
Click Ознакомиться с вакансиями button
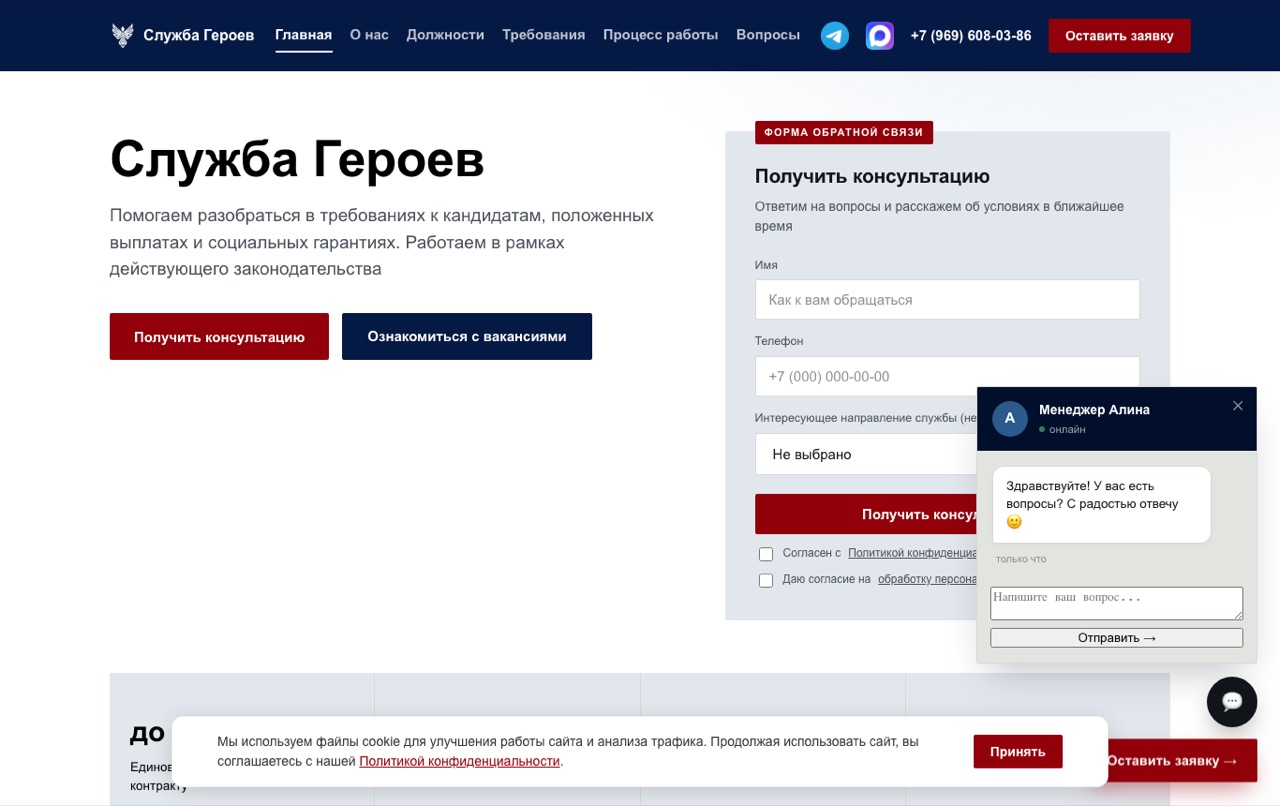click(467, 337)
